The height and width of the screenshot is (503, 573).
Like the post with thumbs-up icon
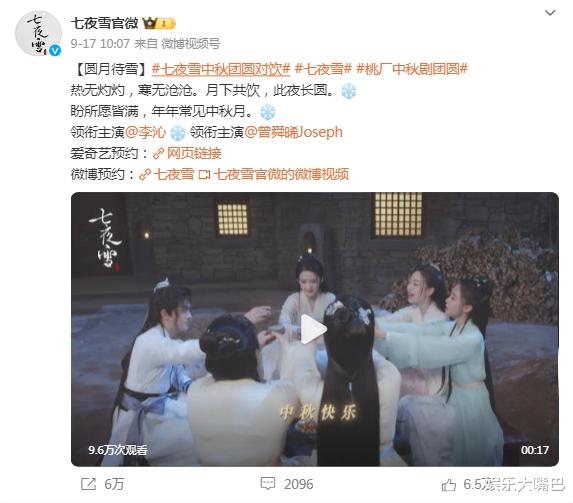click(x=448, y=485)
